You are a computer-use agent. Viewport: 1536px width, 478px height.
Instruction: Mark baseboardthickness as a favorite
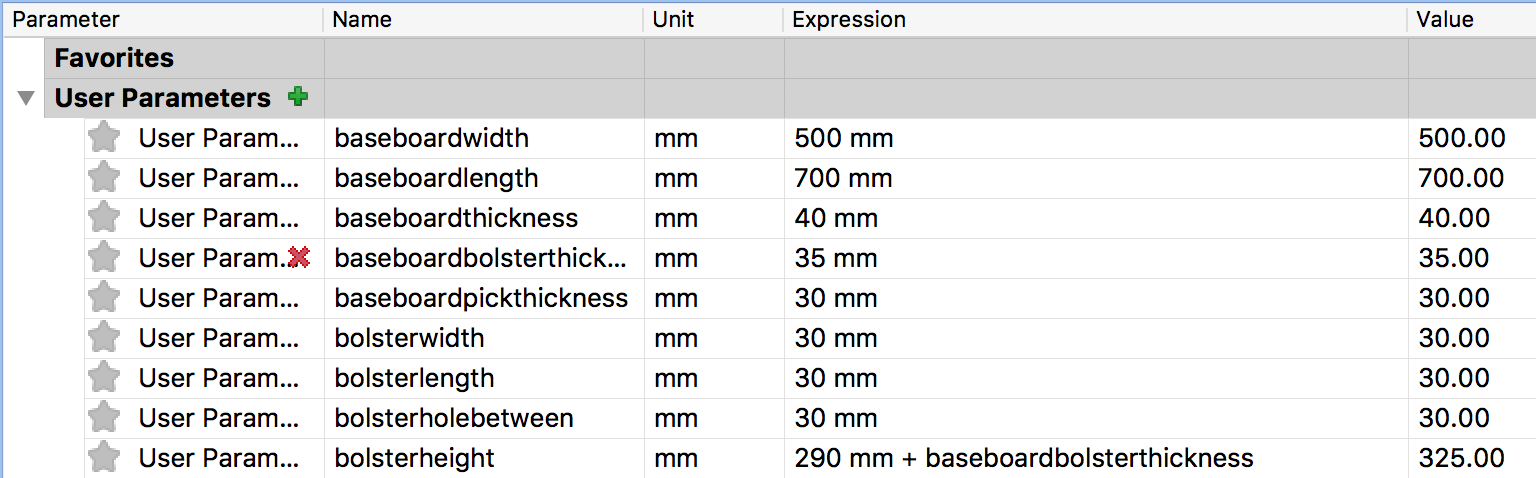104,218
